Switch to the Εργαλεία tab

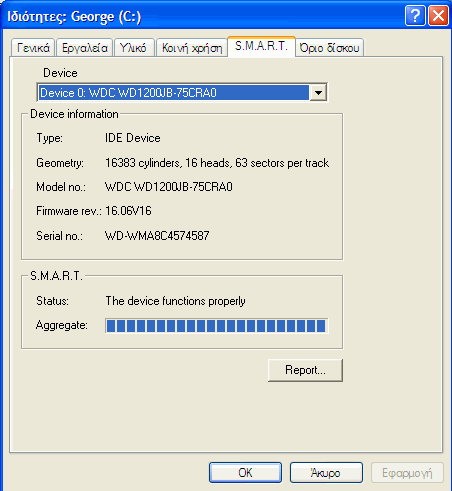(85, 48)
